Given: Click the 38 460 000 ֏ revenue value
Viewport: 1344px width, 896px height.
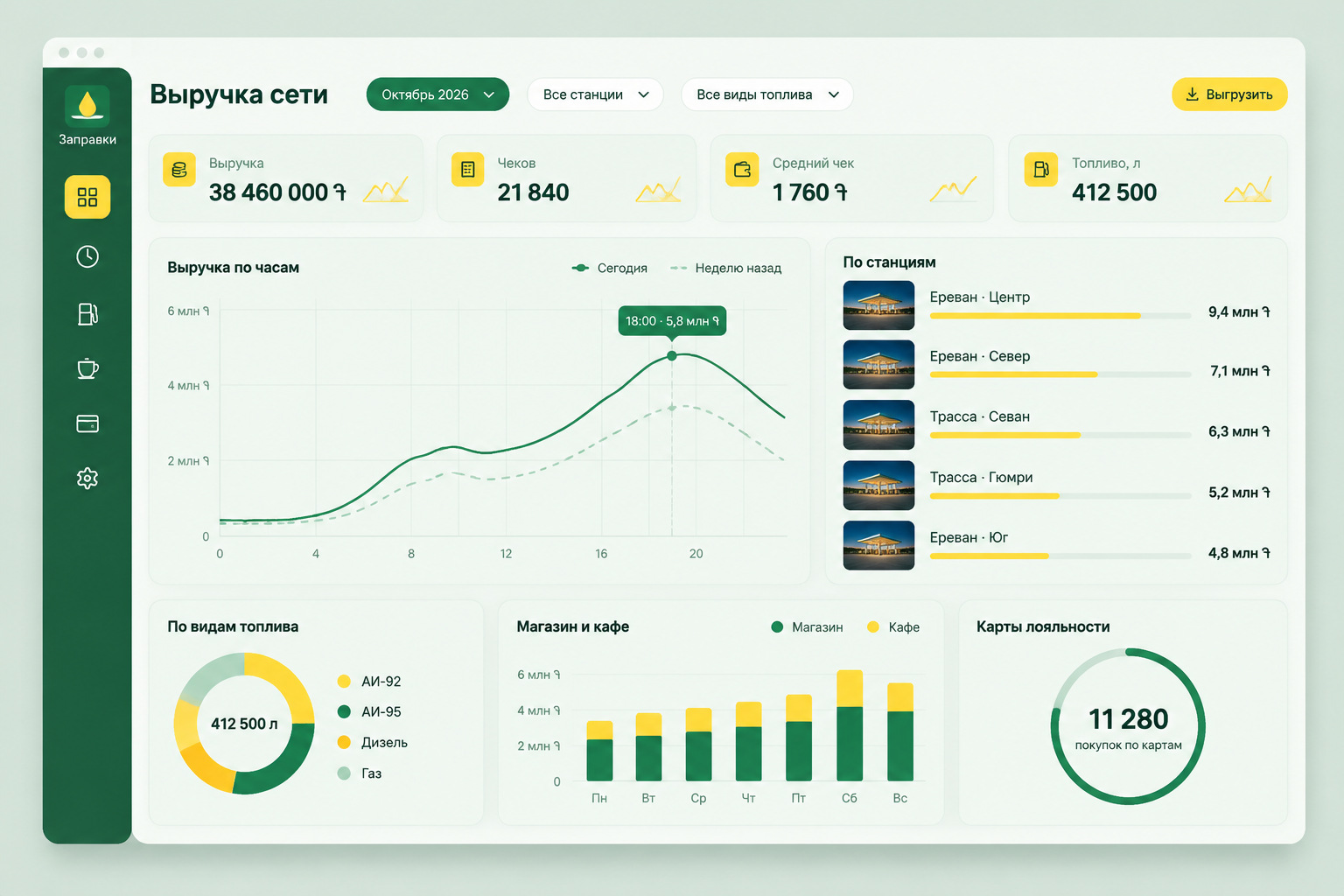Looking at the screenshot, I should point(277,192).
